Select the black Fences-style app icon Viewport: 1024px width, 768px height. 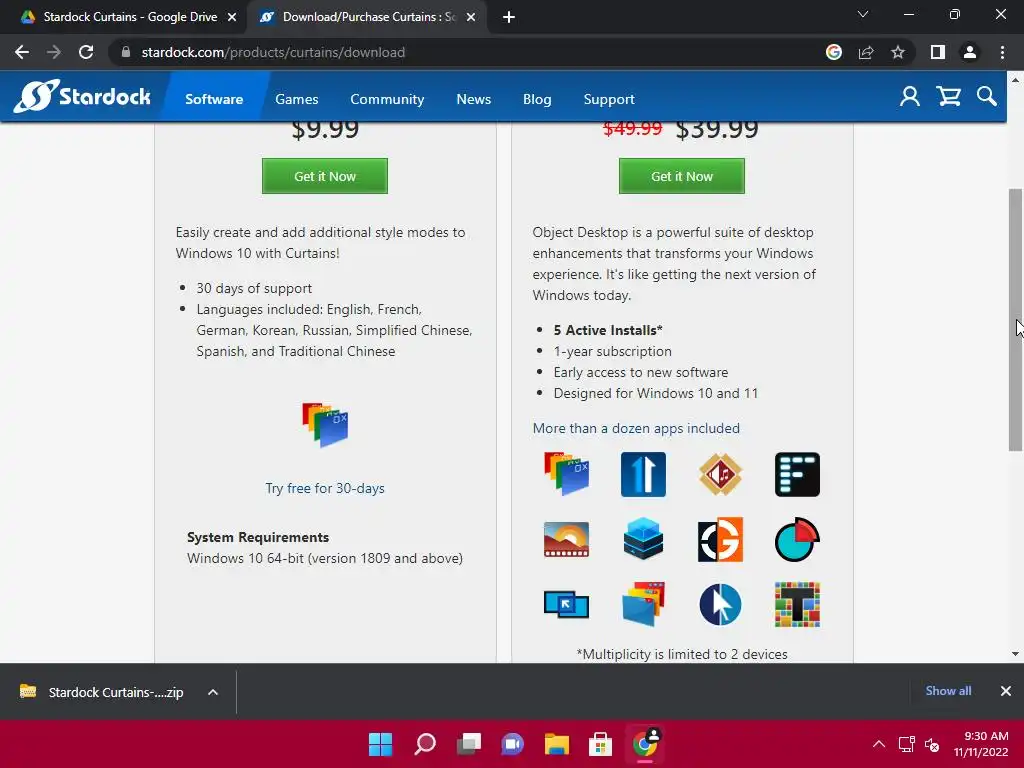(x=797, y=474)
